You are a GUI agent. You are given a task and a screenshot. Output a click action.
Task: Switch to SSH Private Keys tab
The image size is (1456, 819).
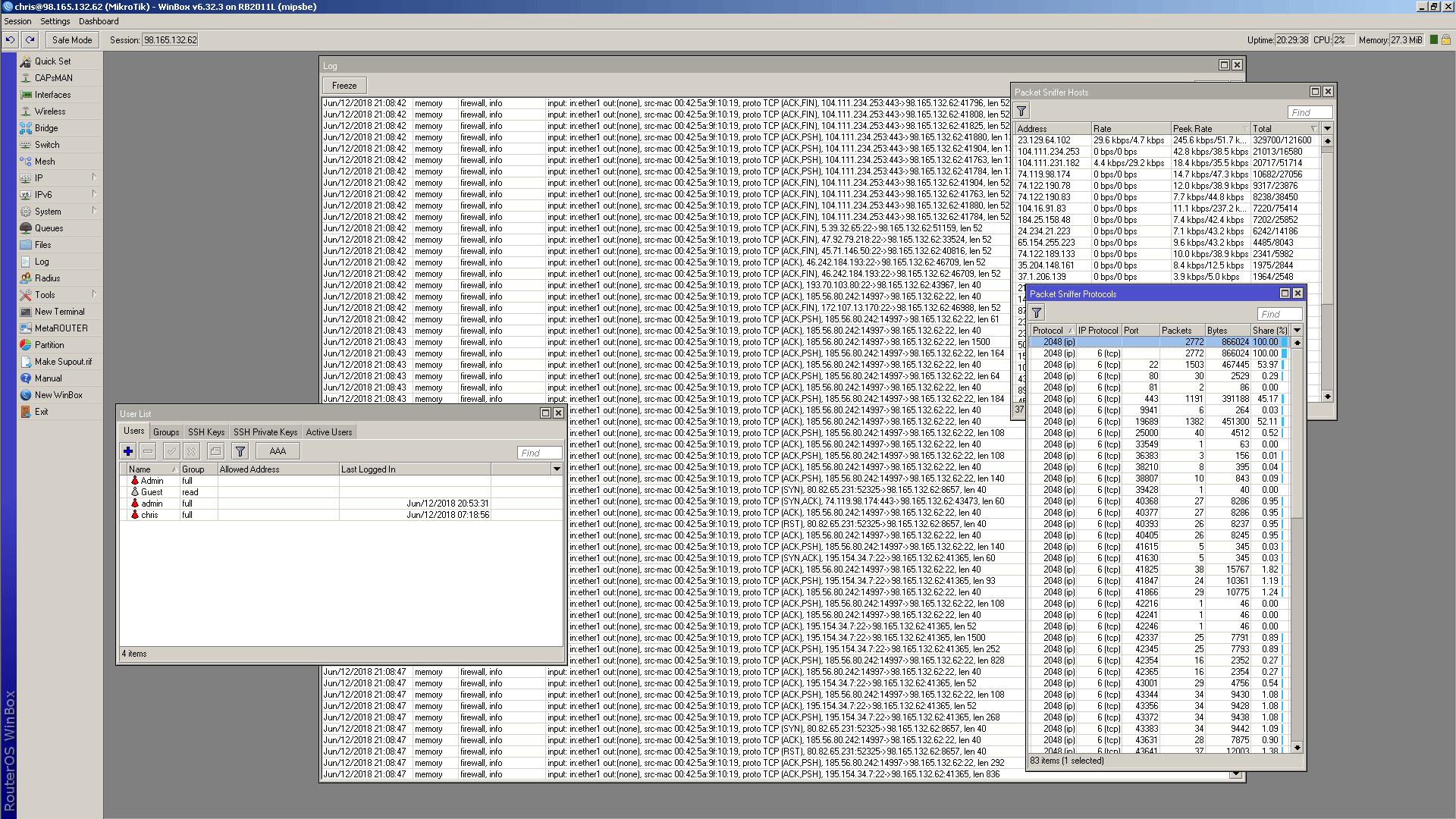265,432
